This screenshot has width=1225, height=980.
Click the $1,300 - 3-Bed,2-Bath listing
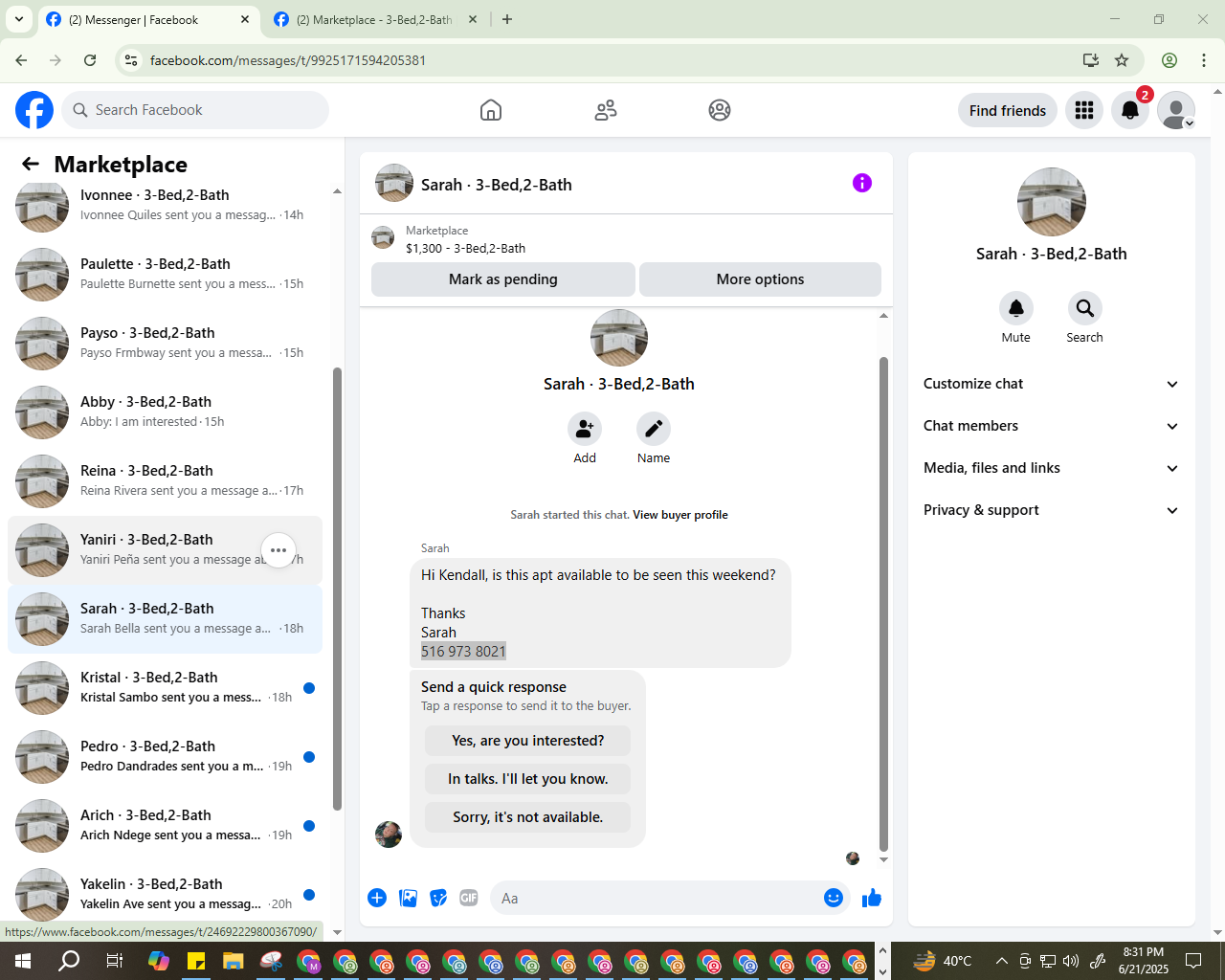tap(465, 248)
